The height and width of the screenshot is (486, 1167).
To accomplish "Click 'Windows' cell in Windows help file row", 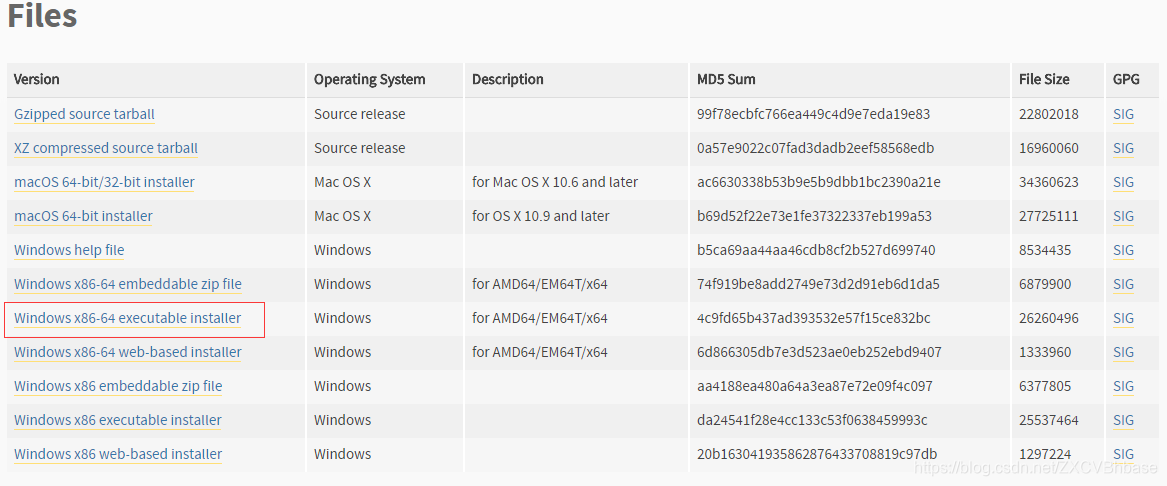I will click(x=342, y=250).
